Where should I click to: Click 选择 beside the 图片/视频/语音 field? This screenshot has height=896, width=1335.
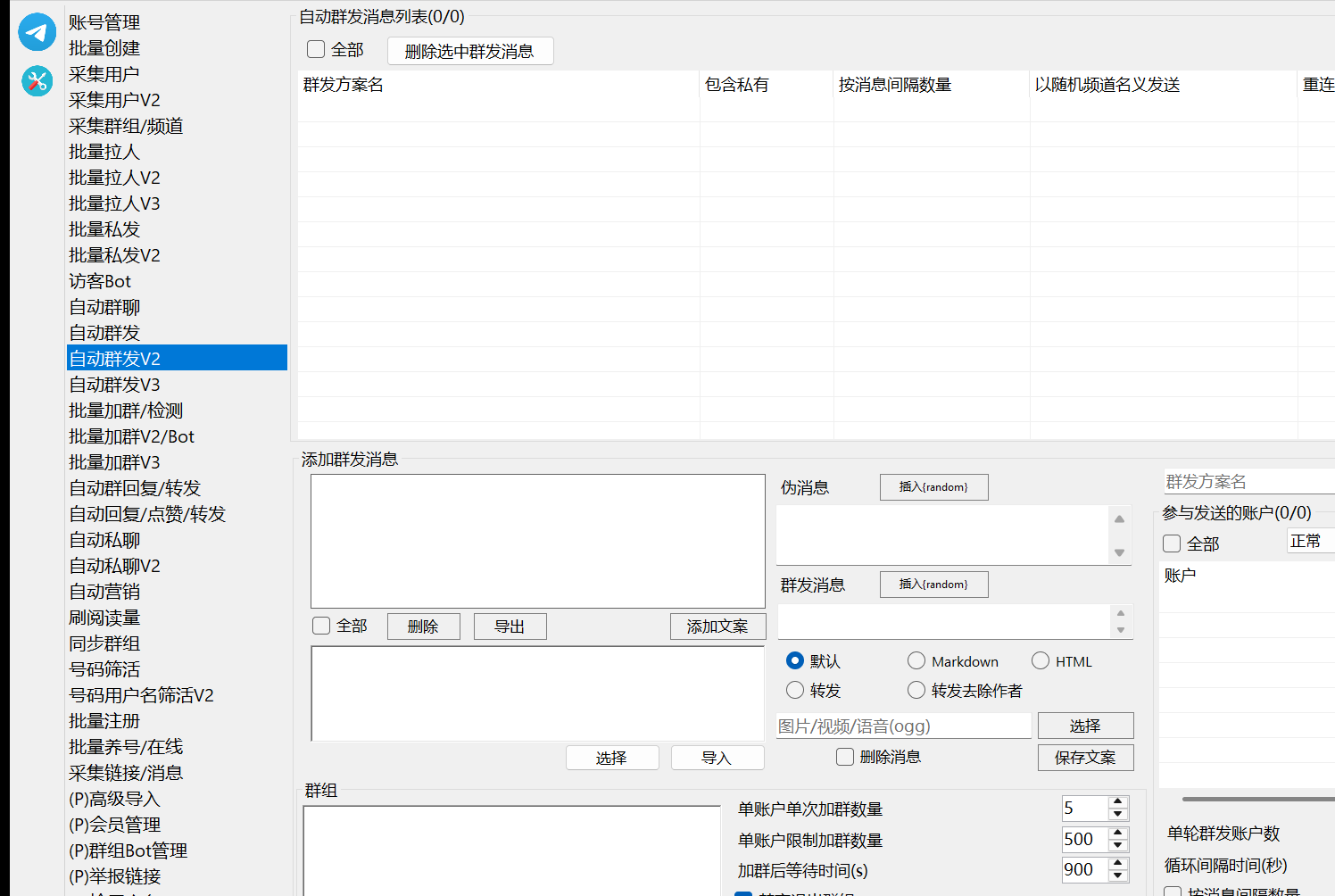[1085, 726]
